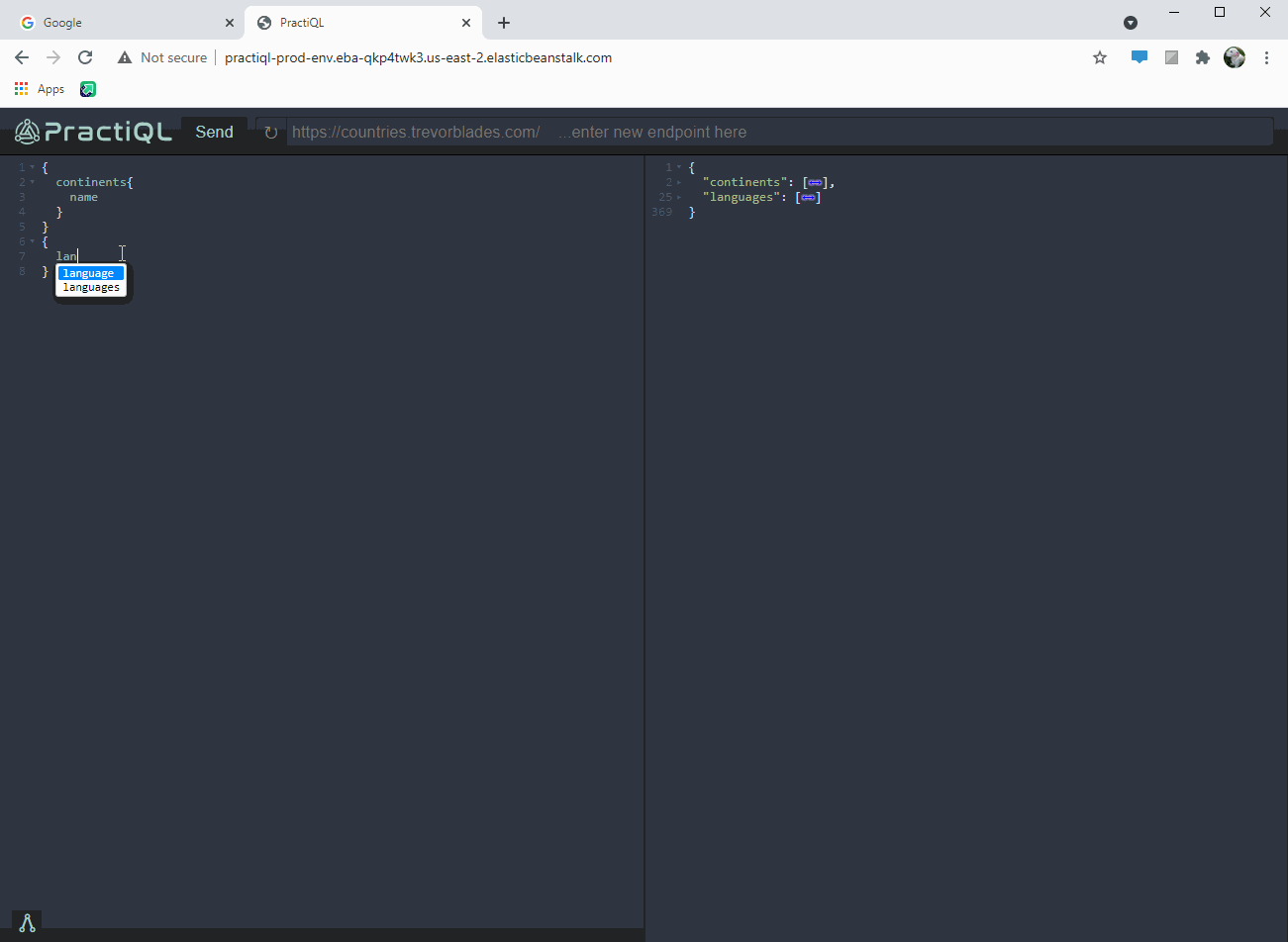Select the PractiQL browser tab
The image size is (1288, 942).
click(x=362, y=22)
